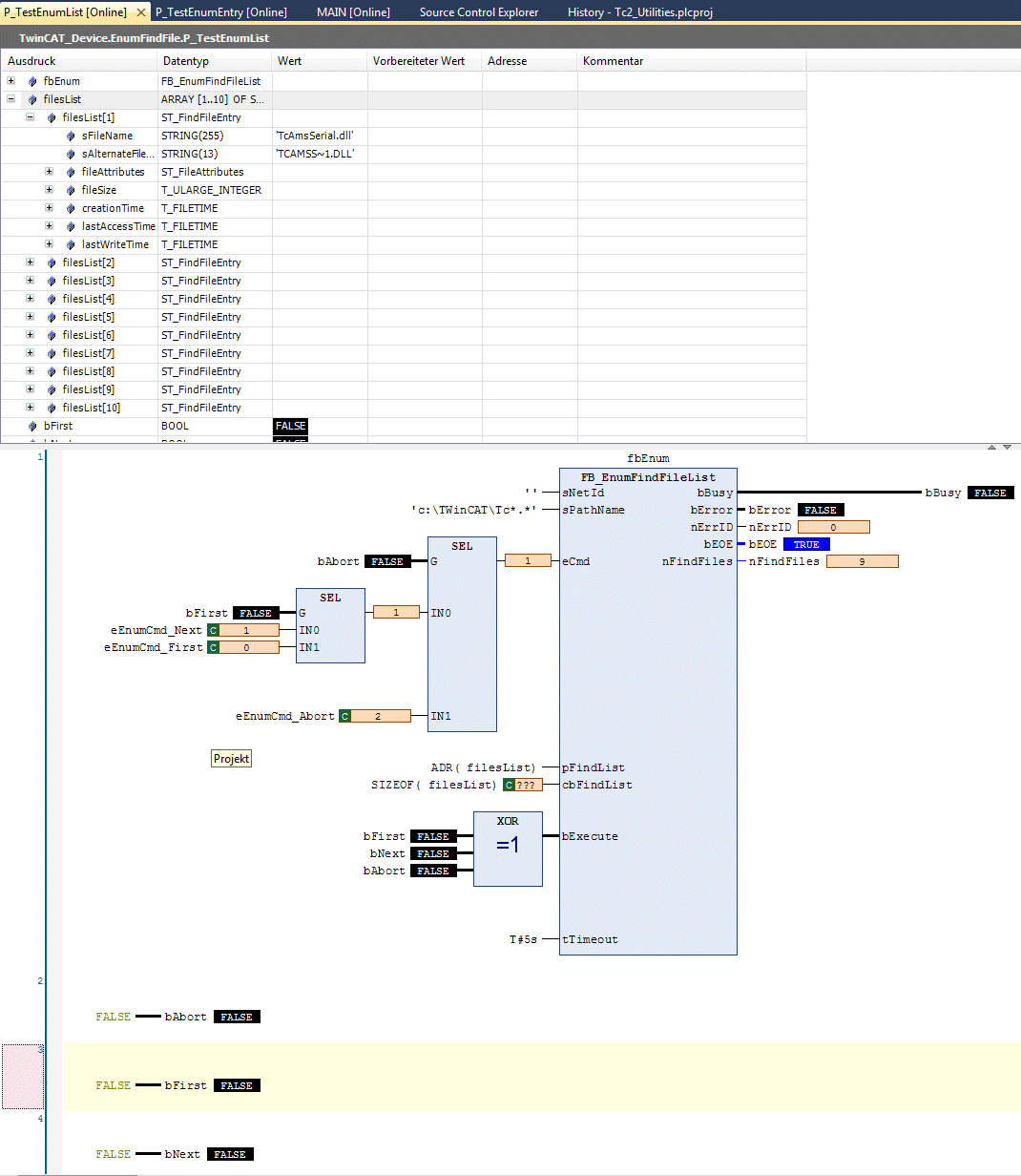Select the XOR =1 block
1021x1176 pixels.
(x=508, y=849)
